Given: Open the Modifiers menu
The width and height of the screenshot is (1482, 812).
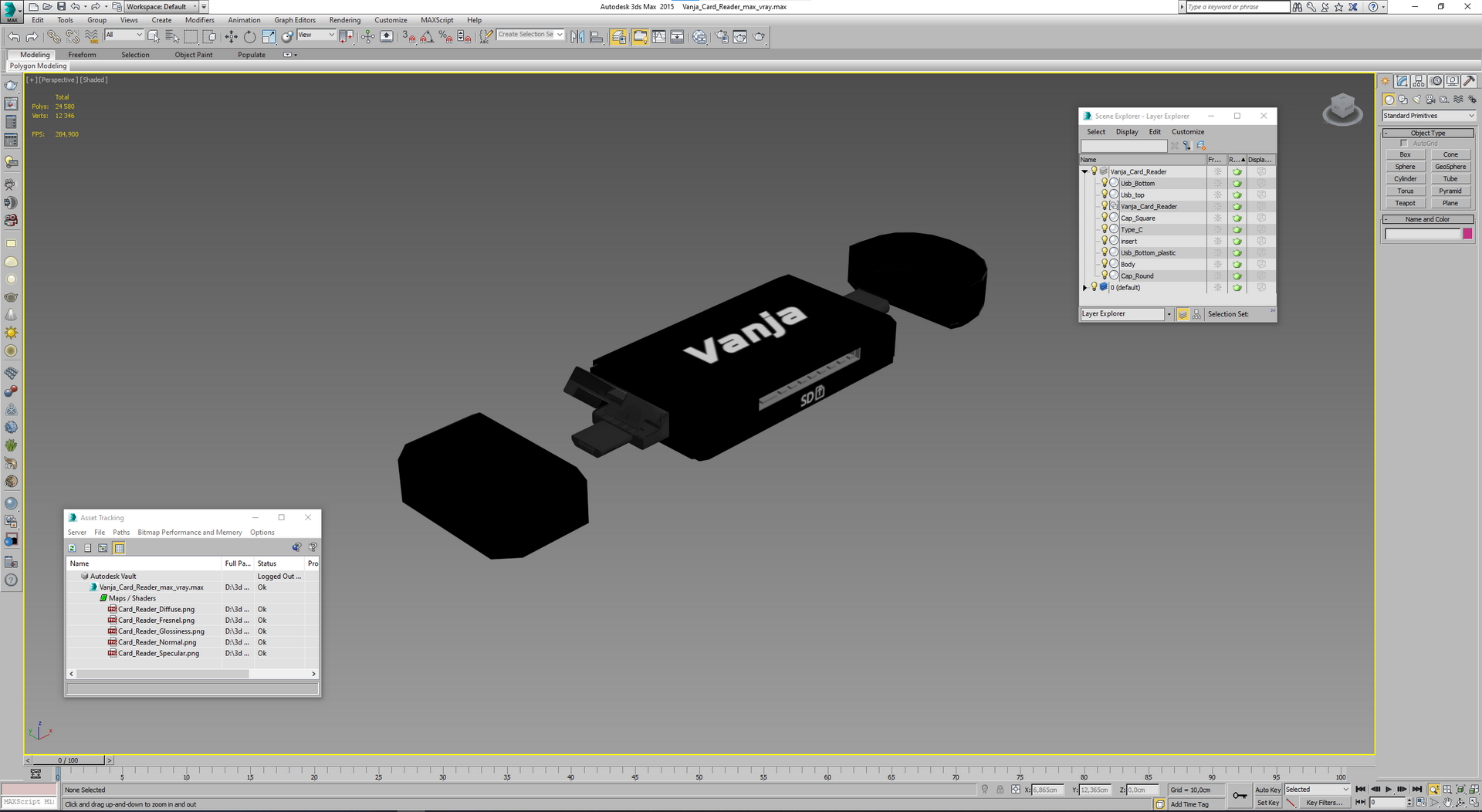Looking at the screenshot, I should pyautogui.click(x=199, y=20).
